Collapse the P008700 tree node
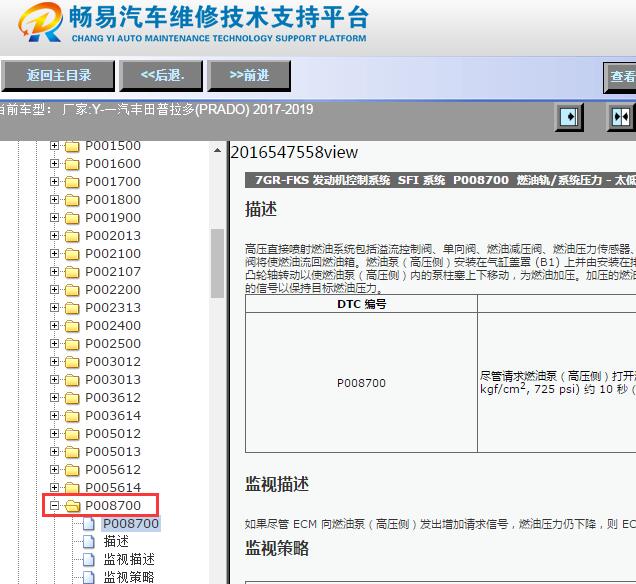This screenshot has width=636, height=584. click(54, 505)
